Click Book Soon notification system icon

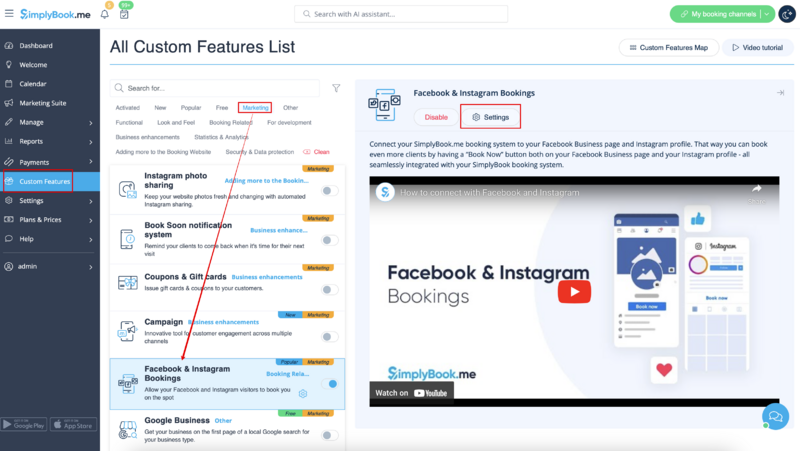click(128, 239)
